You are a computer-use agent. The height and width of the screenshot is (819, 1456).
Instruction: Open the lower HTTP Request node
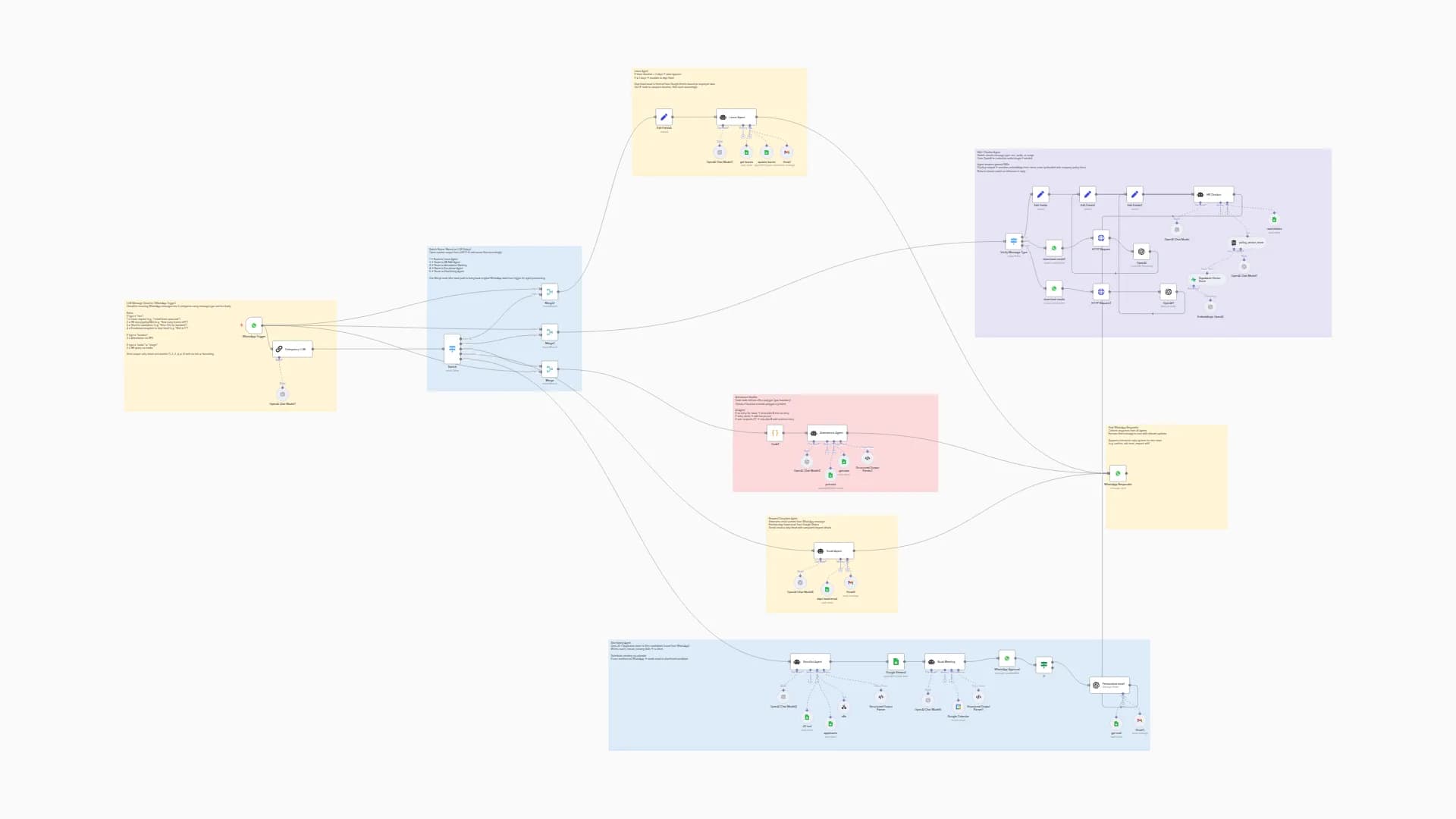pyautogui.click(x=1101, y=291)
